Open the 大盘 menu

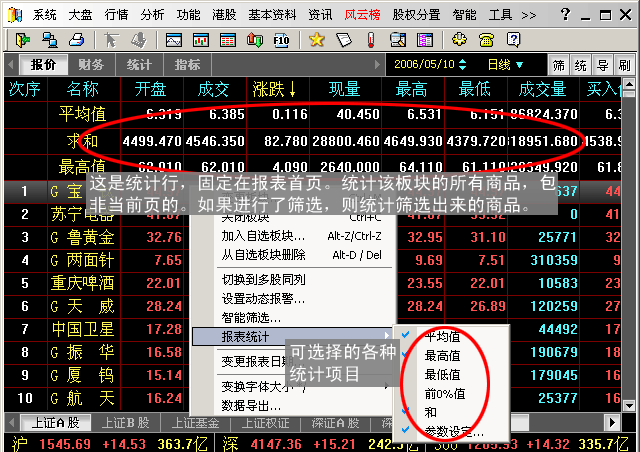80,15
